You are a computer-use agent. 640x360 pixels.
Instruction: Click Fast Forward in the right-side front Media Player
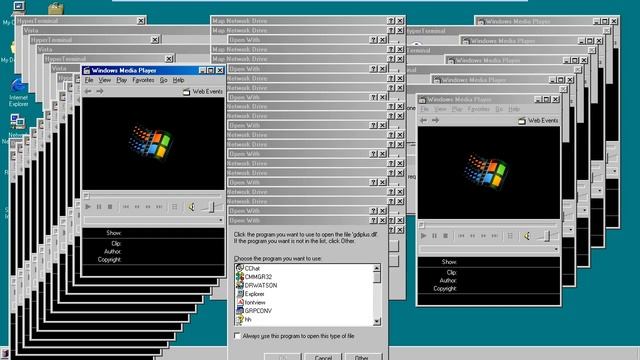[x=483, y=236]
